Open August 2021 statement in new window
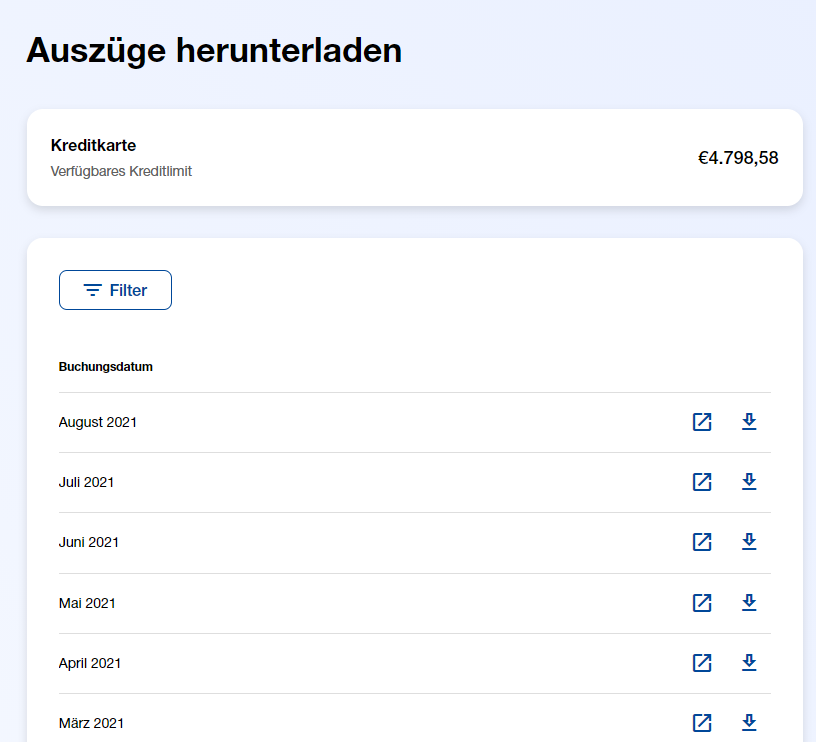 pos(702,422)
